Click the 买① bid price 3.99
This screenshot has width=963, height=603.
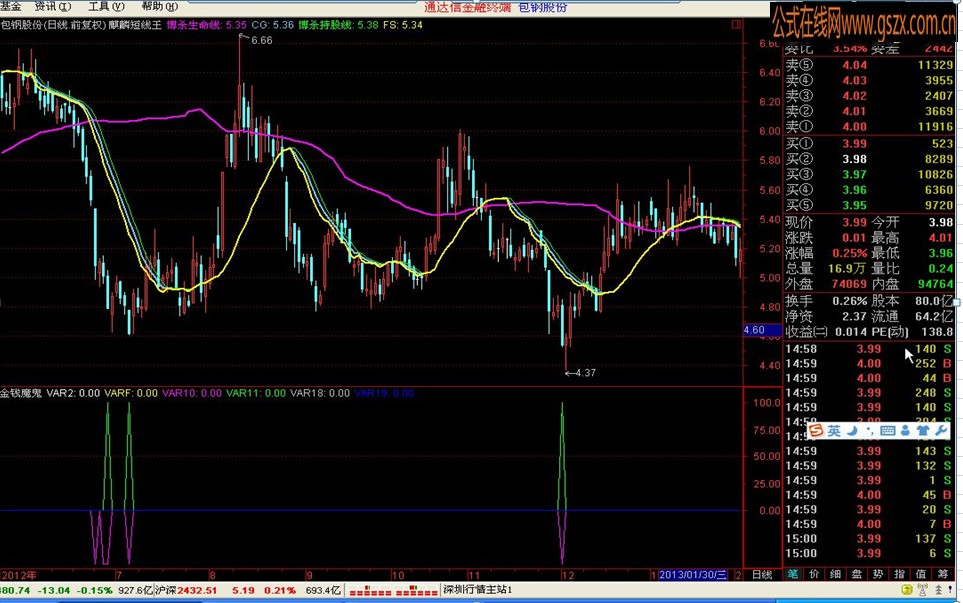[854, 144]
